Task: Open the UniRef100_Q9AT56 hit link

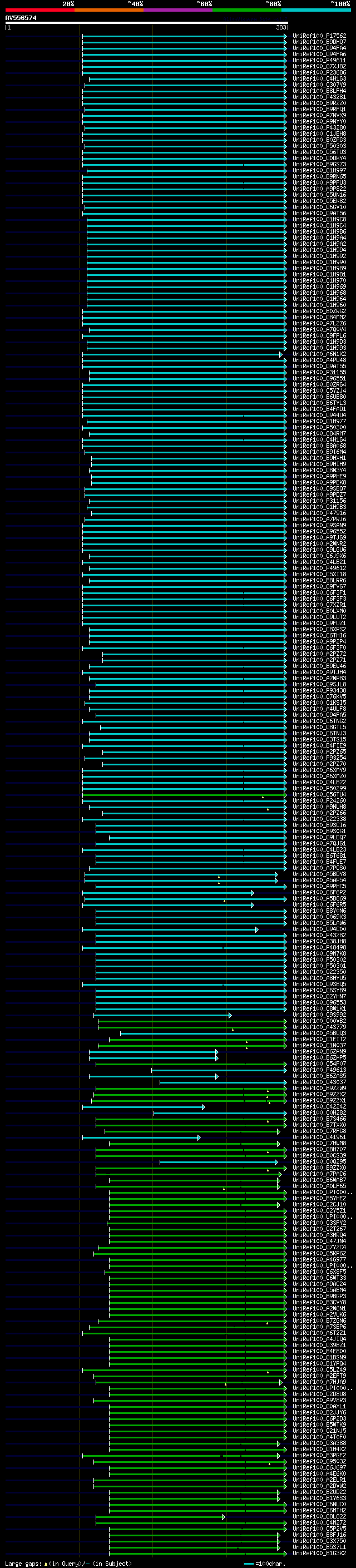Action: 319,213
